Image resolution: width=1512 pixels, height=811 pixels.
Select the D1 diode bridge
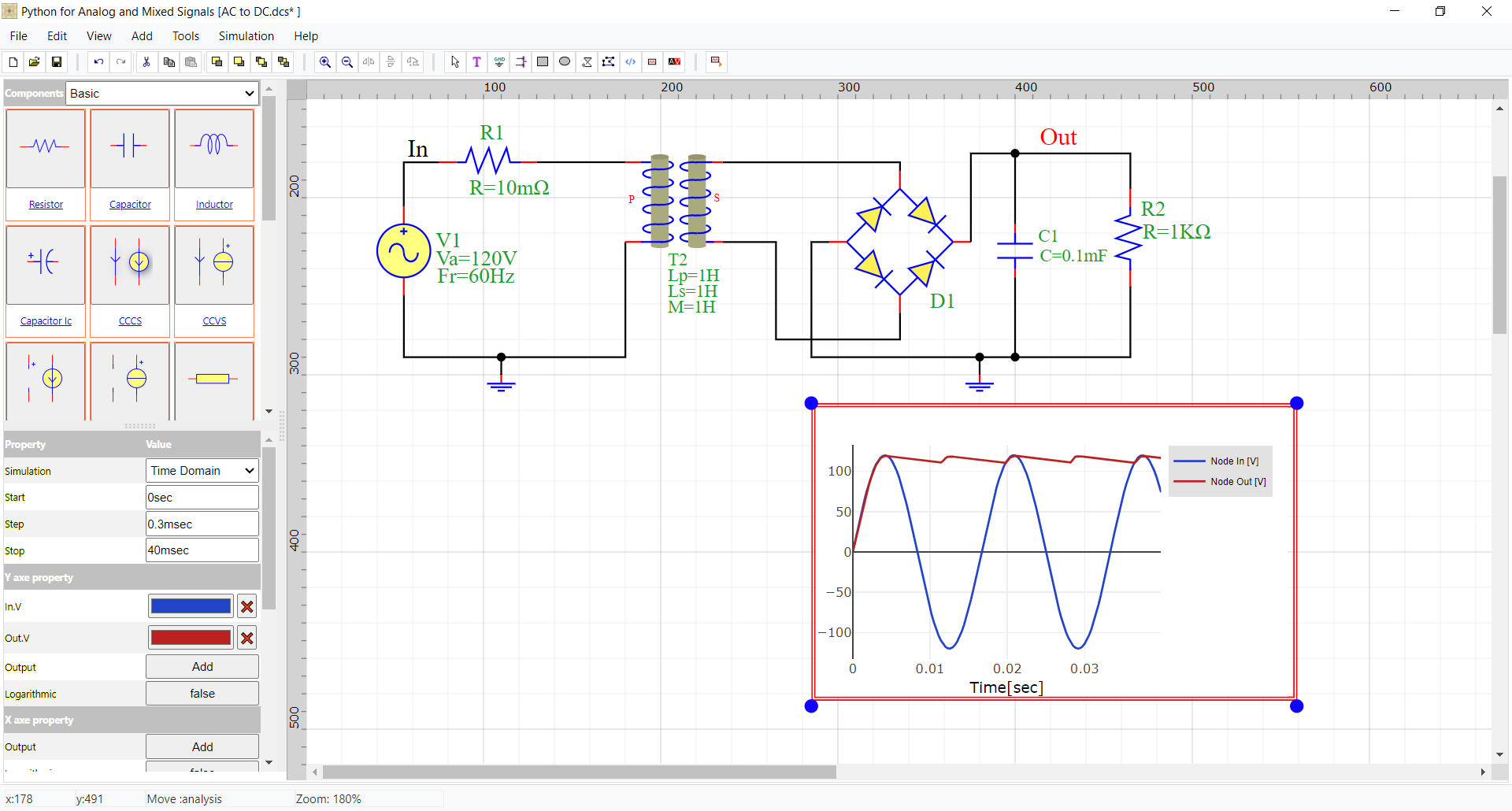[900, 242]
